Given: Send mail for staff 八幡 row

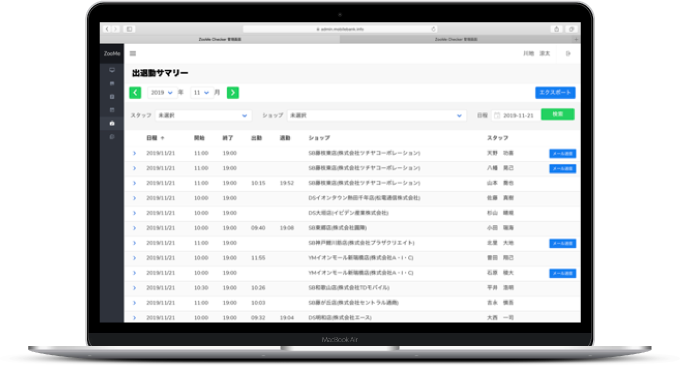Looking at the screenshot, I should (x=562, y=168).
